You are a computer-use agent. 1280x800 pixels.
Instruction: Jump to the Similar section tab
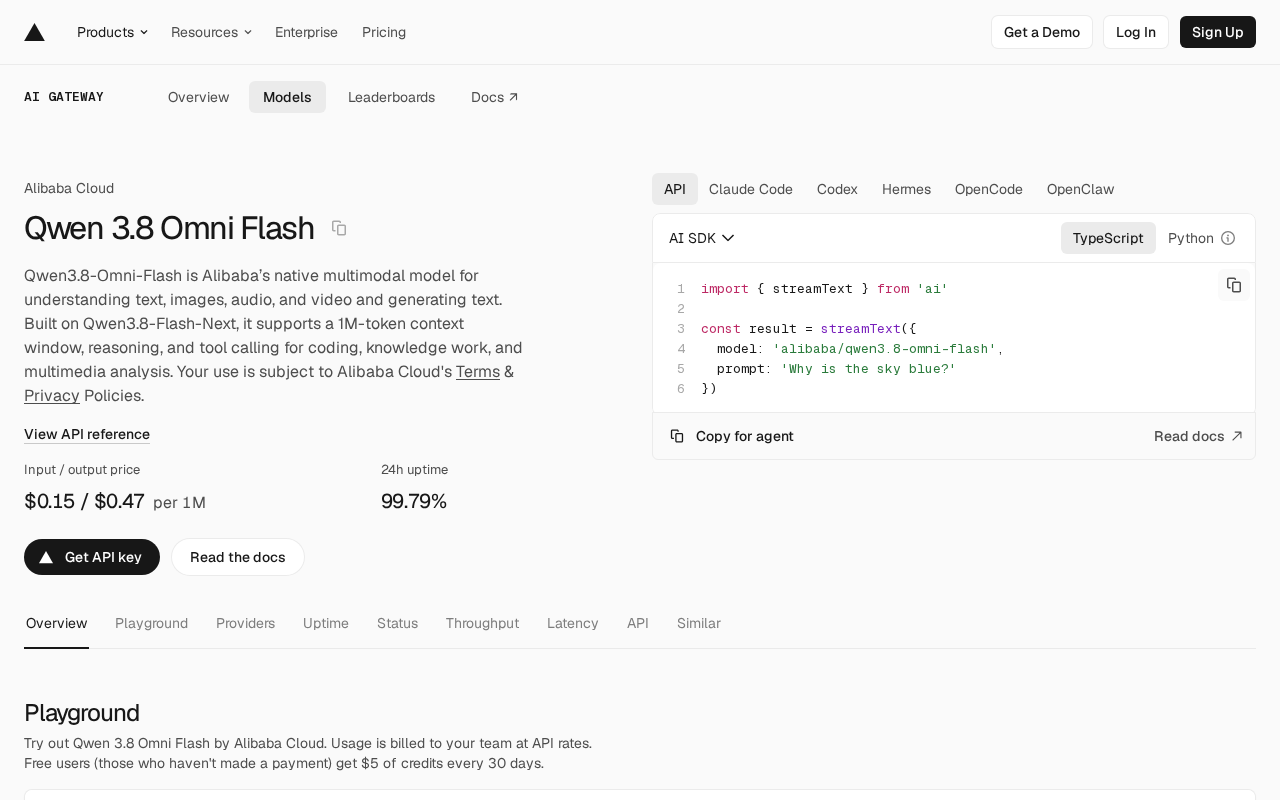click(x=699, y=623)
